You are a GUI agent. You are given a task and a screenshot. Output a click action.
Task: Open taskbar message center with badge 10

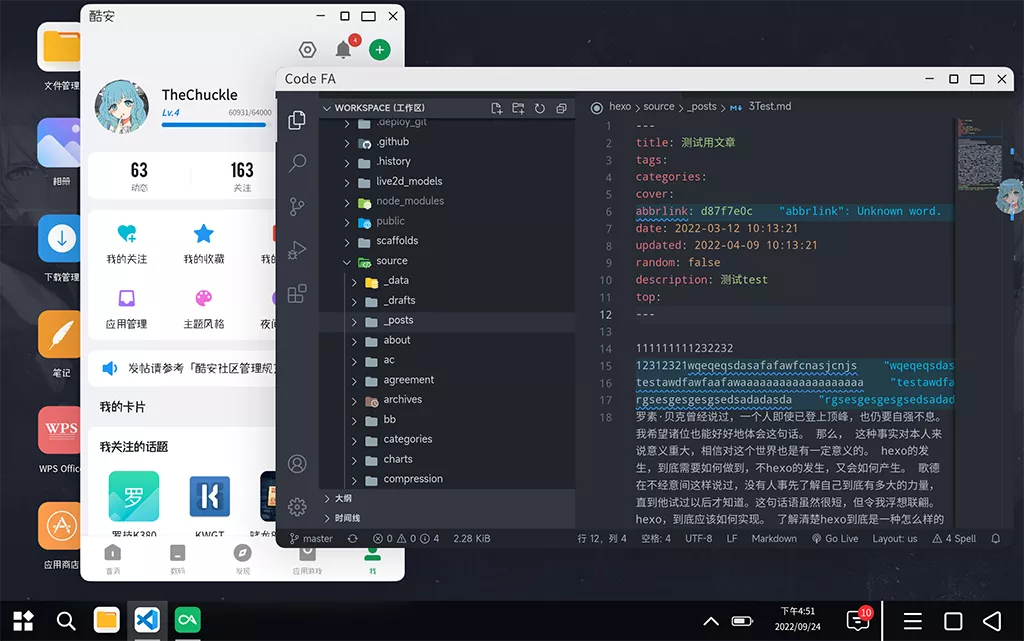pyautogui.click(x=858, y=619)
